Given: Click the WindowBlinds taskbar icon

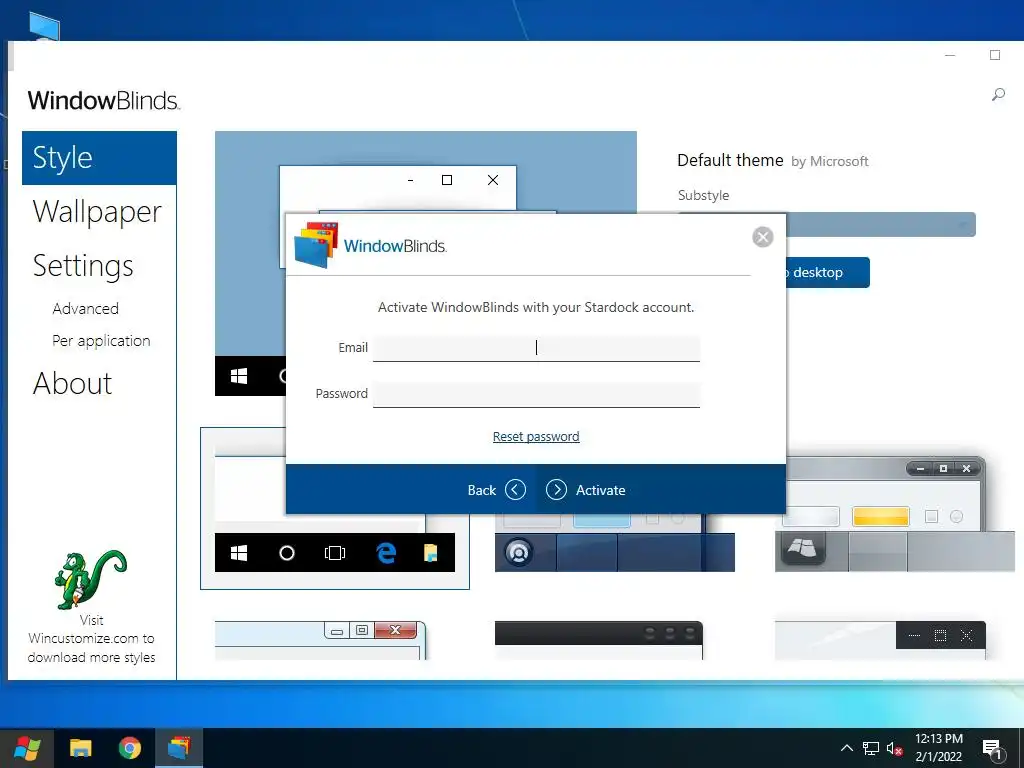Looking at the screenshot, I should [179, 748].
